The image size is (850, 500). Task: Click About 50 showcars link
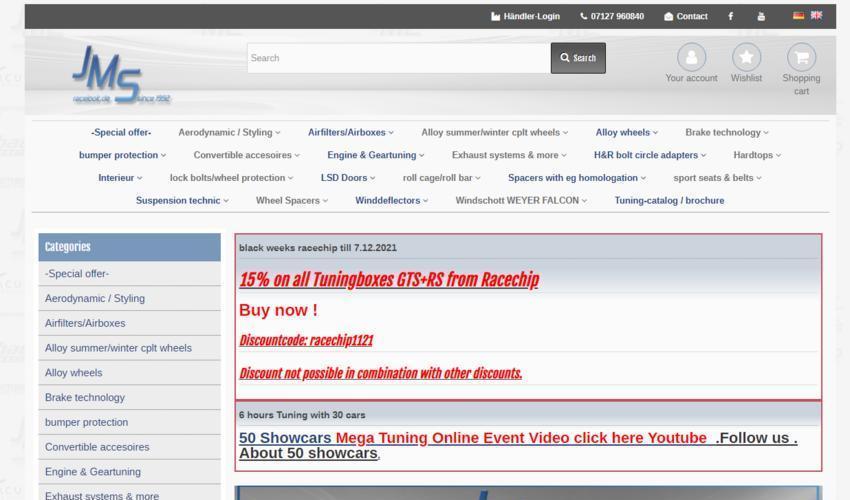308,453
